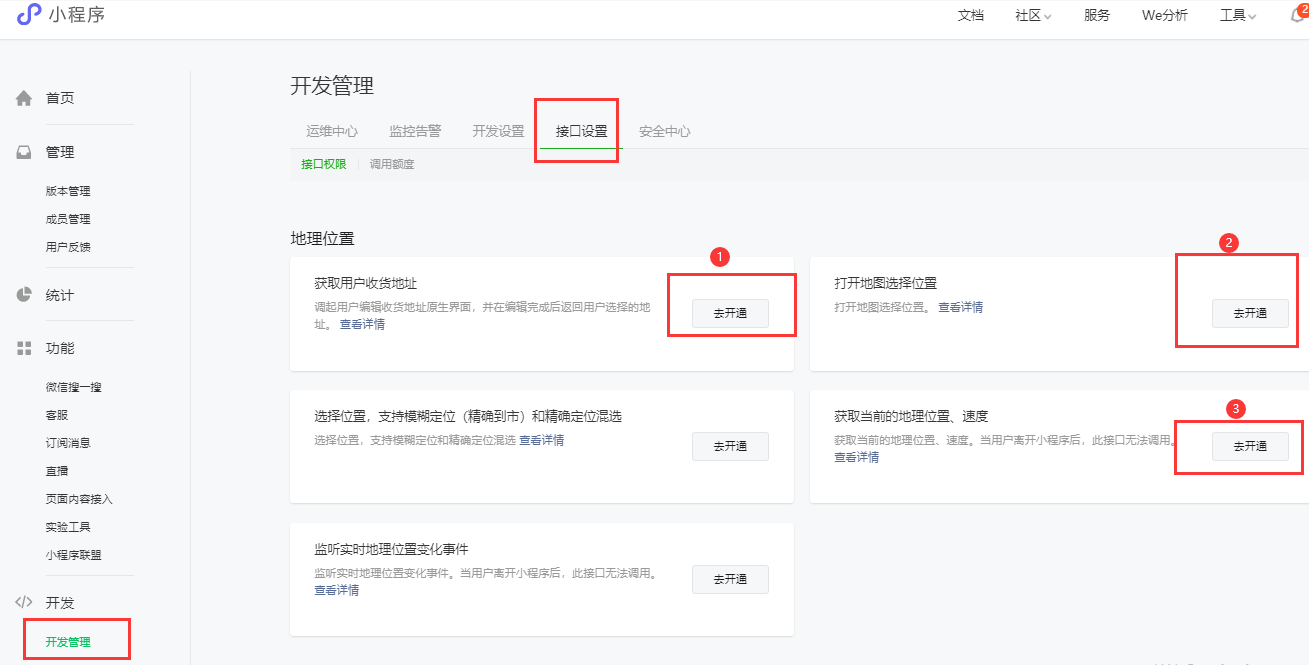The image size is (1309, 665).
Task: Click the 小程序 logo icon
Action: click(28, 14)
